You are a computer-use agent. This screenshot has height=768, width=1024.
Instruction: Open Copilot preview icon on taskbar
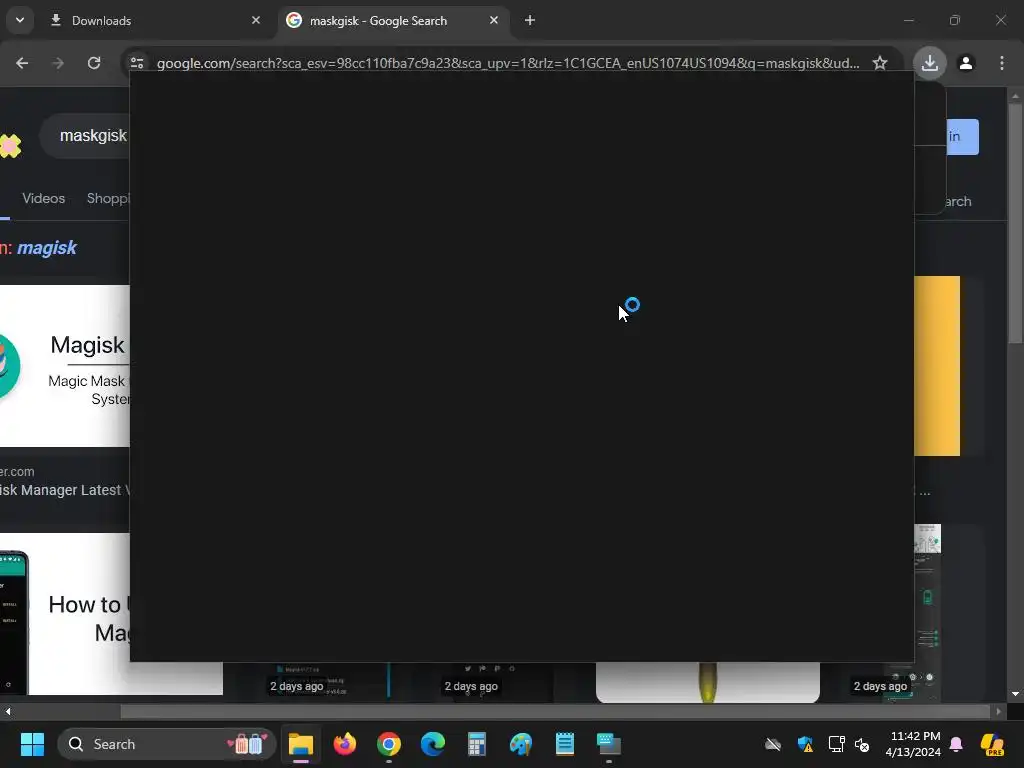[x=992, y=744]
